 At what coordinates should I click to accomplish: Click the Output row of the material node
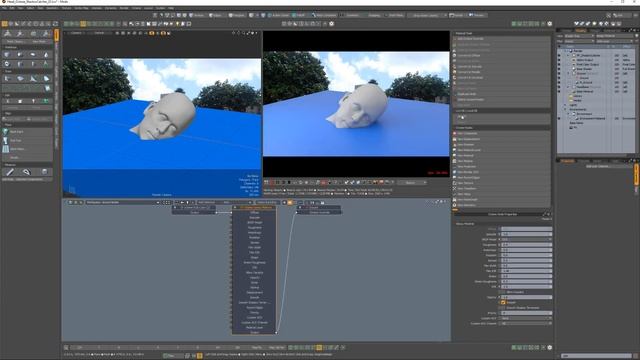coord(254,332)
